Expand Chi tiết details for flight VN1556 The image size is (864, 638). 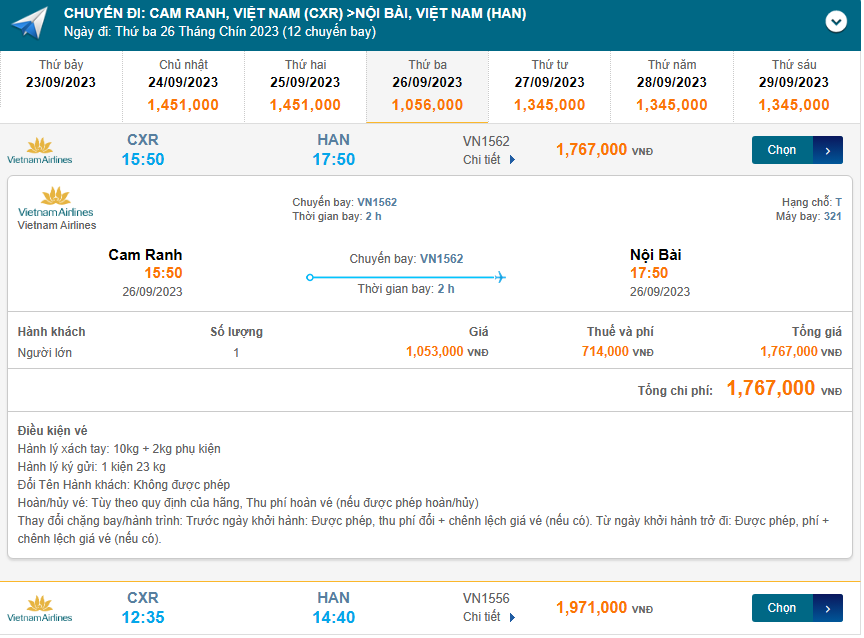pyautogui.click(x=489, y=617)
